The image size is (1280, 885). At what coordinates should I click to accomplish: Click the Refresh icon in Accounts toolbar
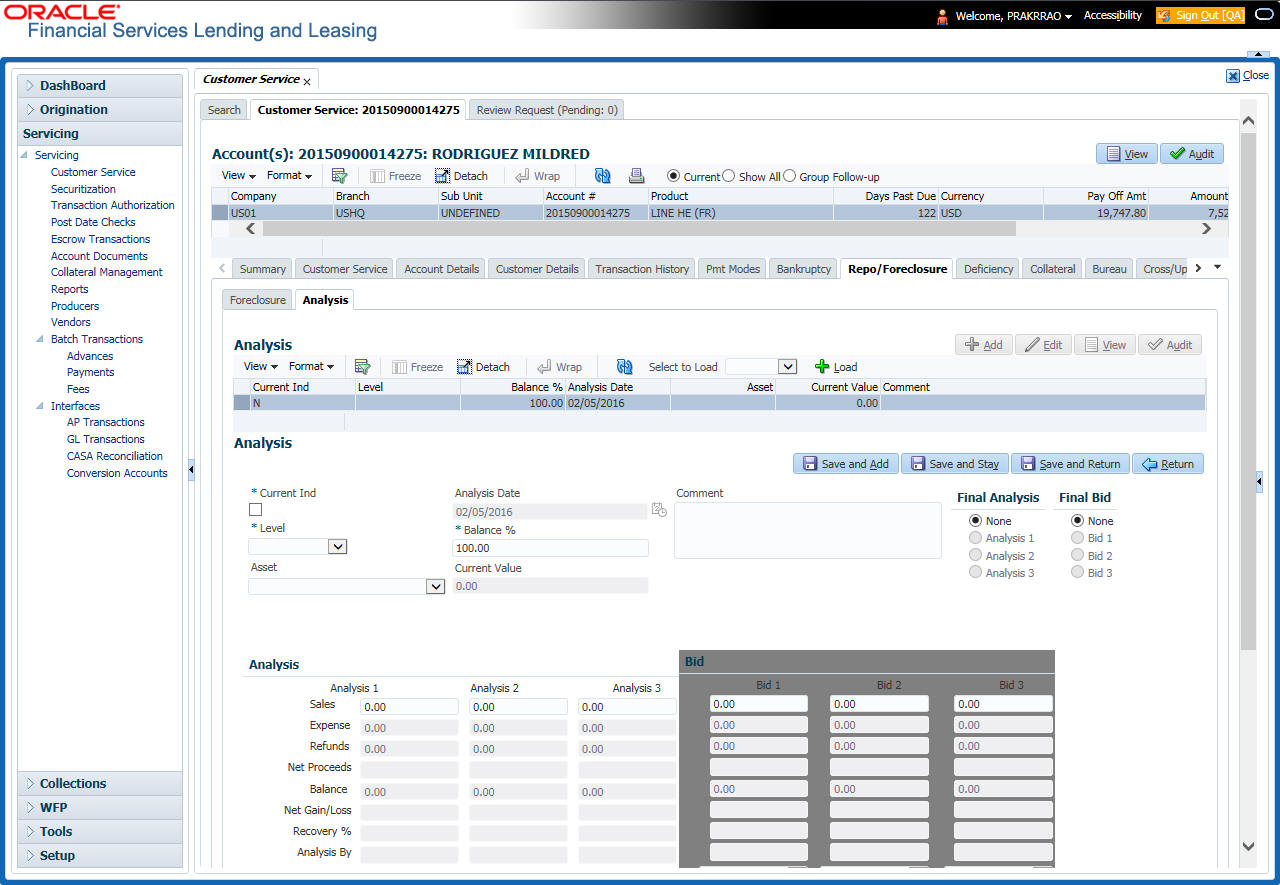click(x=602, y=176)
